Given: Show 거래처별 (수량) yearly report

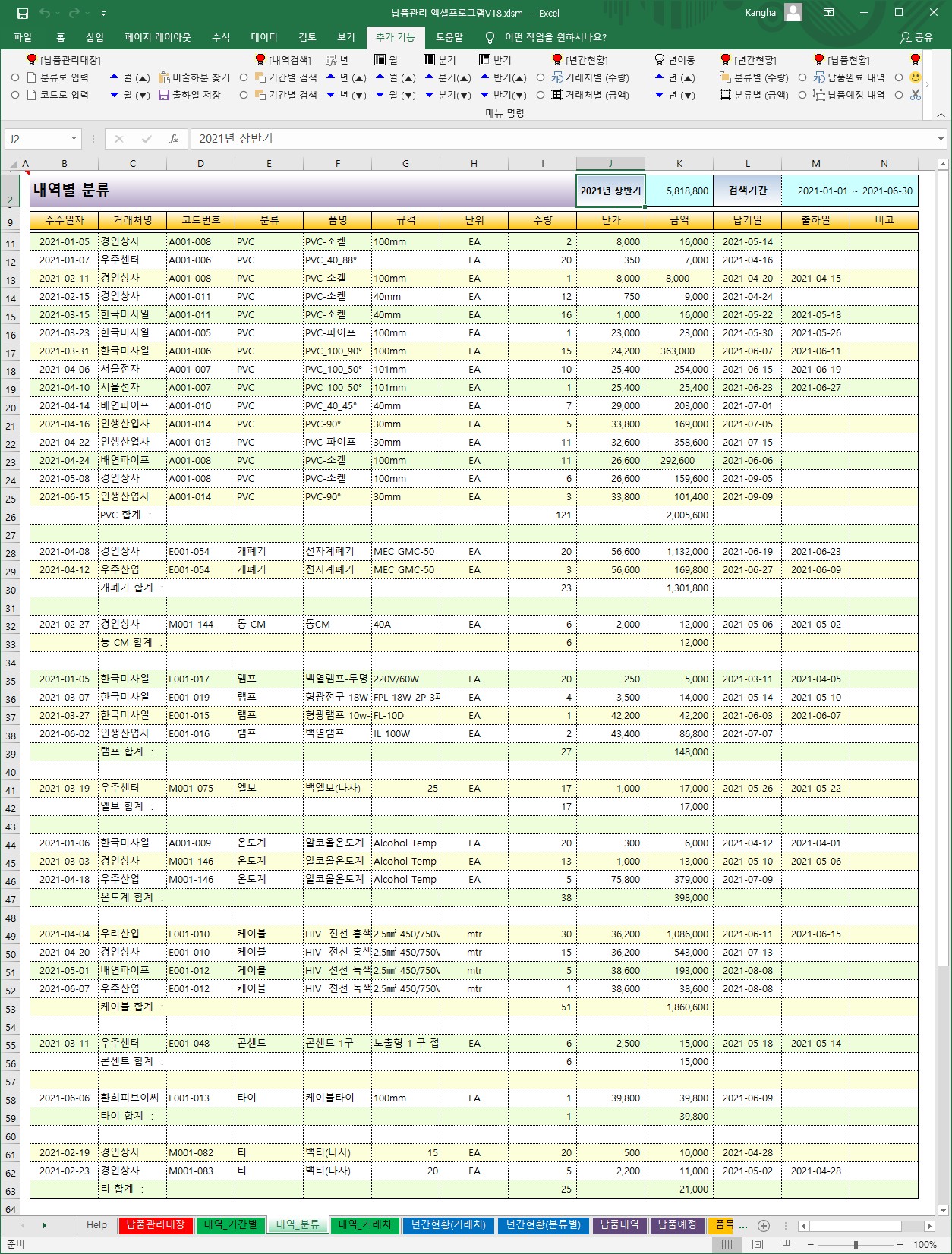Looking at the screenshot, I should click(590, 77).
